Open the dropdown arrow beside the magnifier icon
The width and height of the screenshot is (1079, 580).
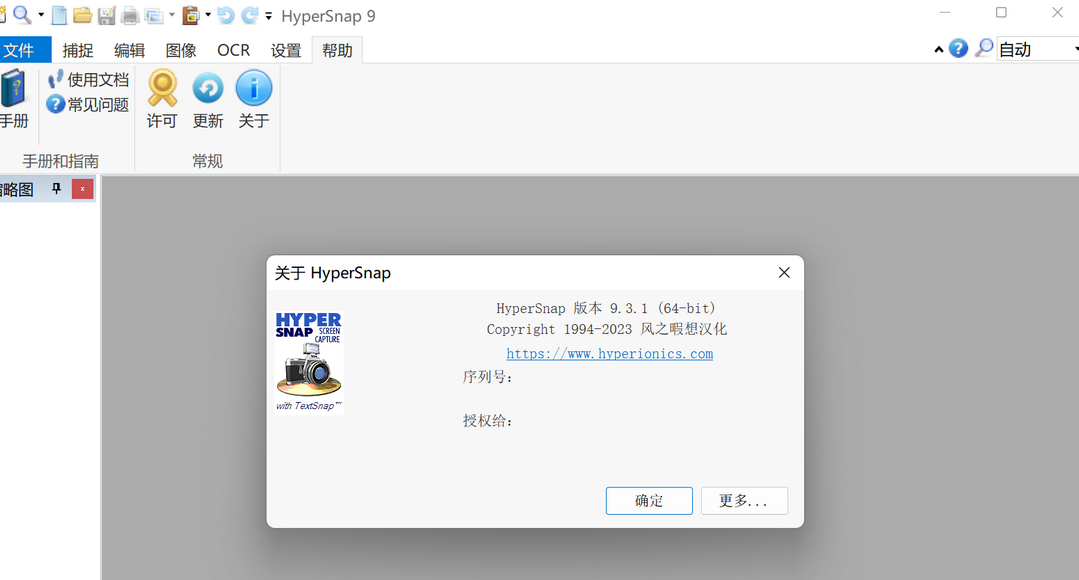pos(41,15)
